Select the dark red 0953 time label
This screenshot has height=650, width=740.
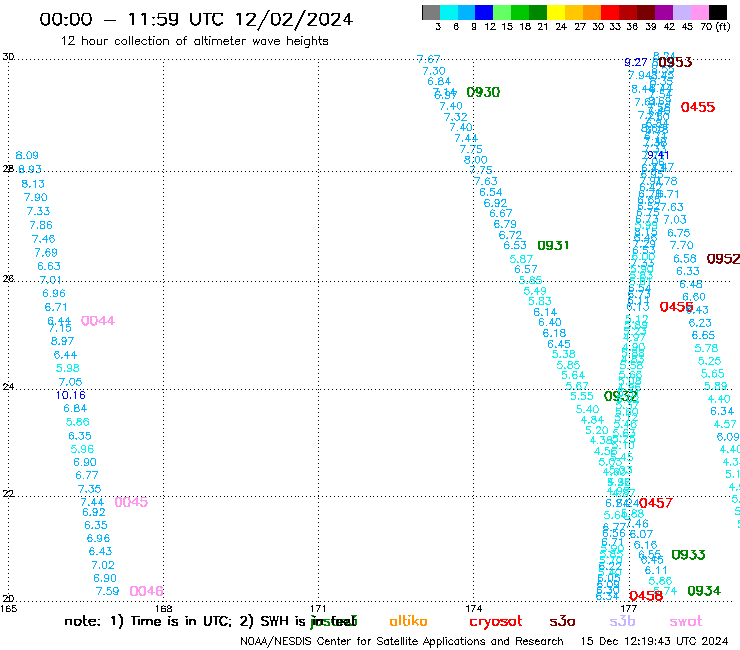pos(675,62)
